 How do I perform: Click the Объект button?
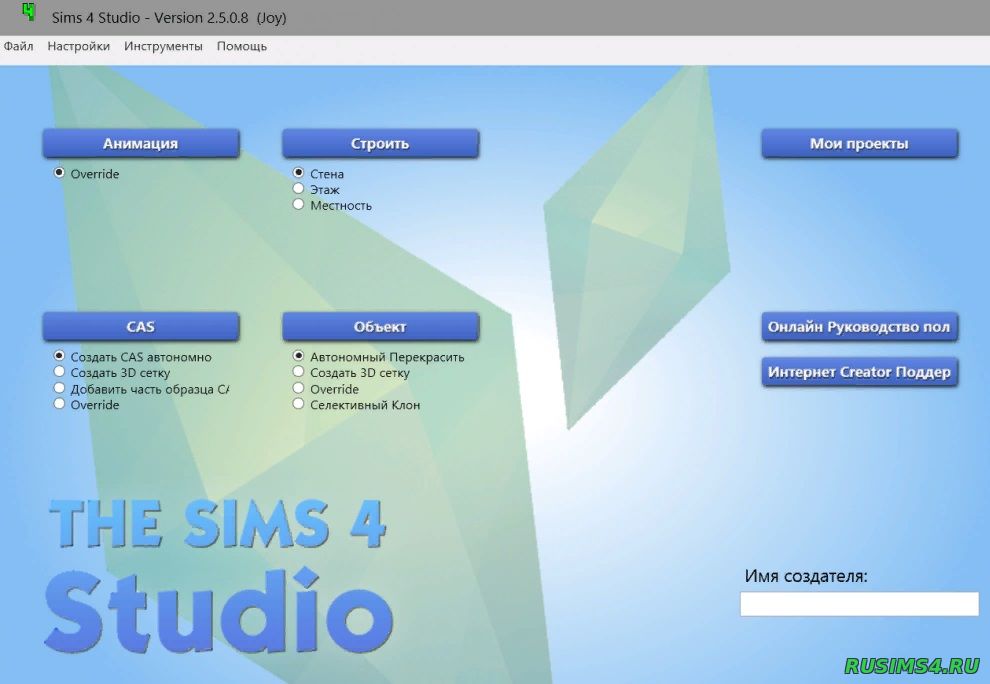380,326
